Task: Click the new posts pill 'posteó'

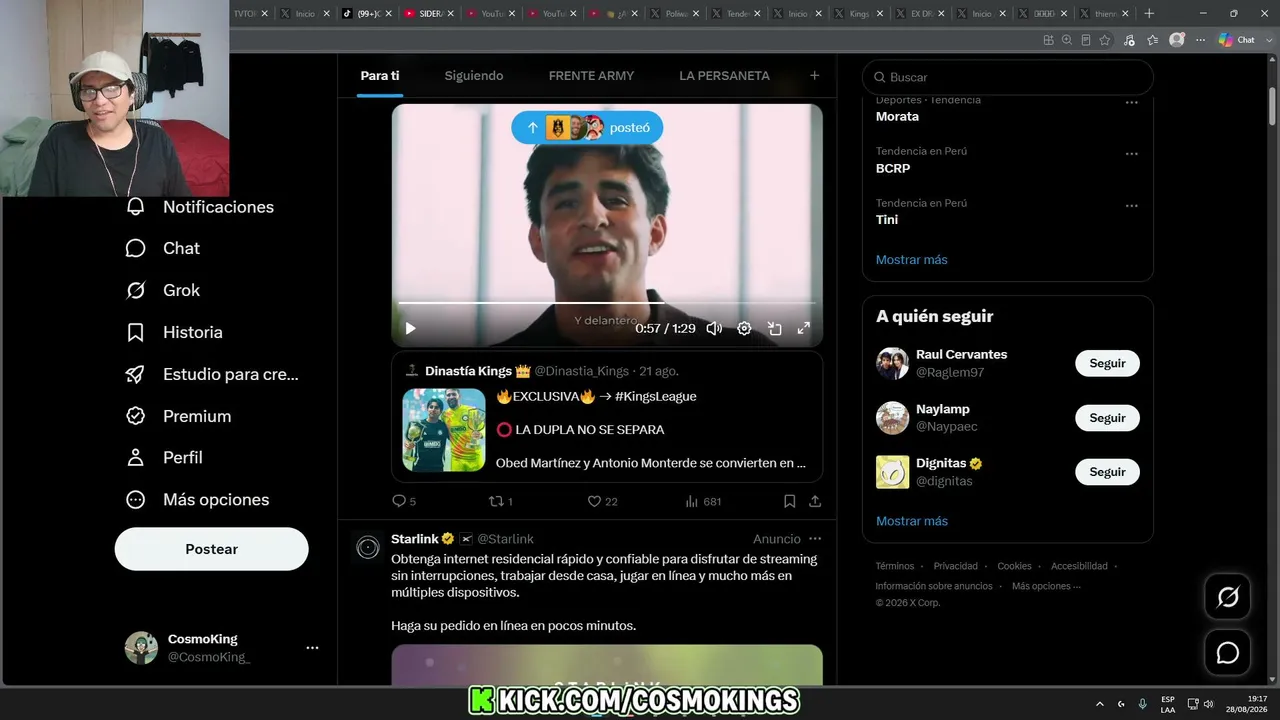Action: 587,128
